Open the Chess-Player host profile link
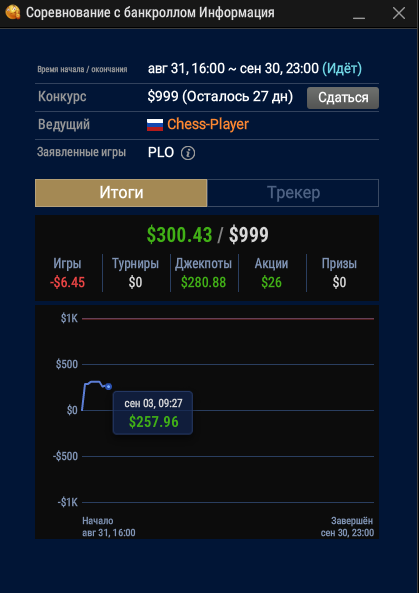 (x=208, y=124)
